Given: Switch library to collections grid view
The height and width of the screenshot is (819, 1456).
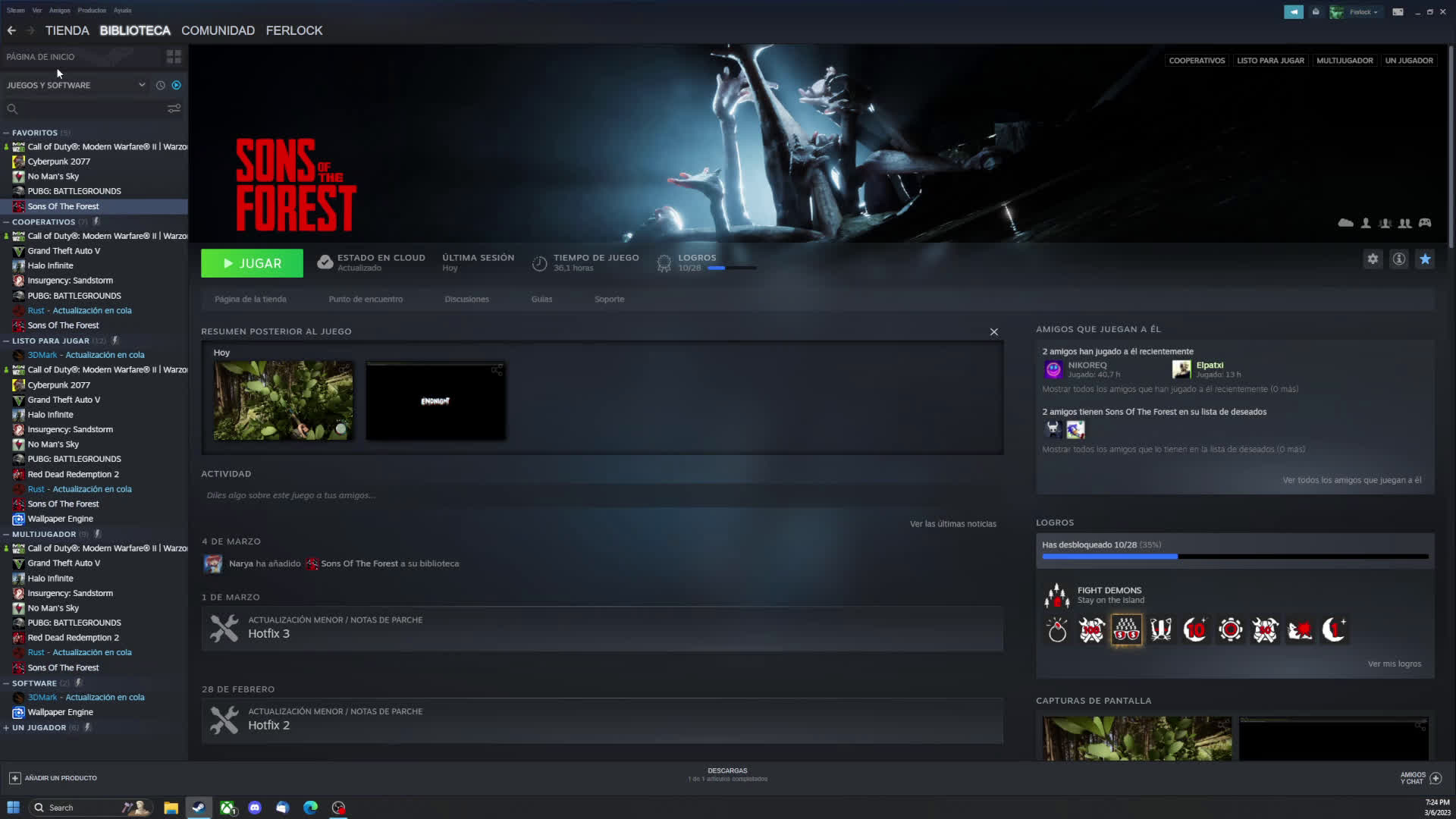Looking at the screenshot, I should (174, 57).
